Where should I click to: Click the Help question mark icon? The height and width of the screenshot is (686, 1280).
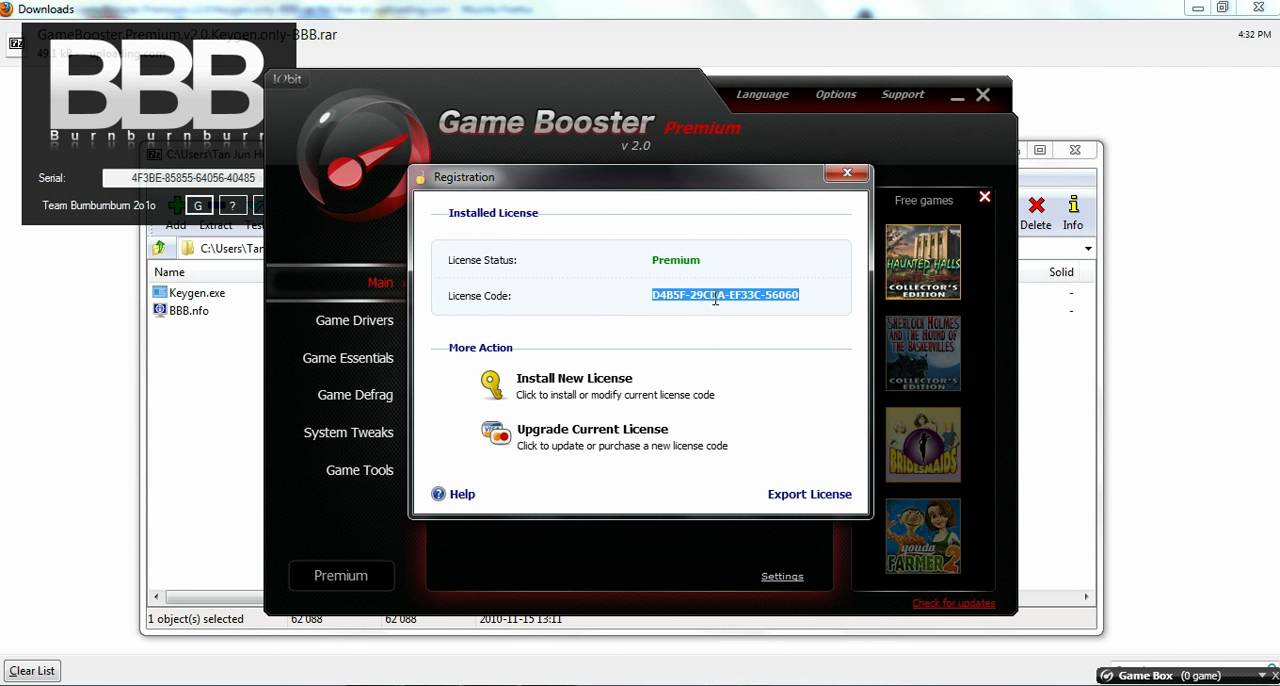click(x=438, y=494)
